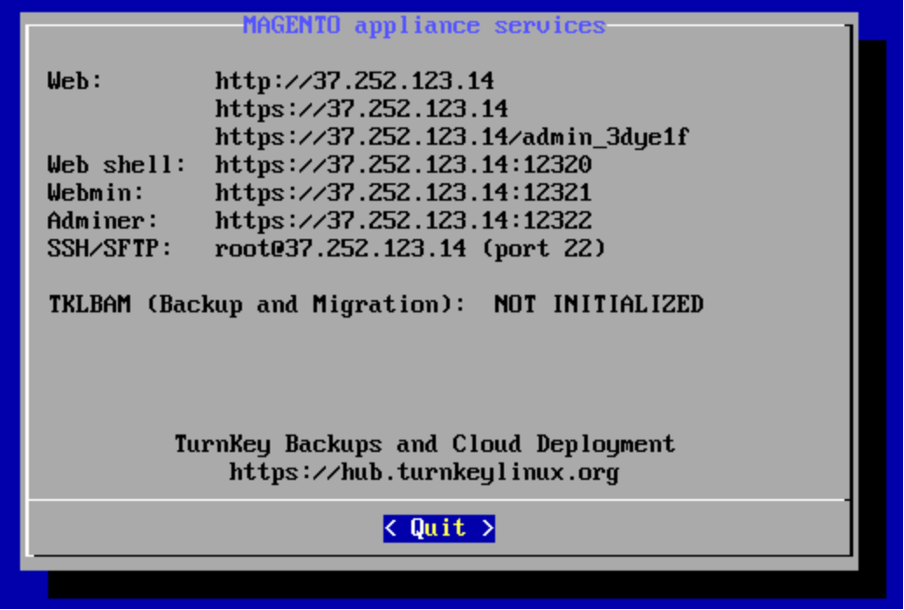Click the Web shell URL ending 12320
The image size is (904, 610).
[404, 165]
